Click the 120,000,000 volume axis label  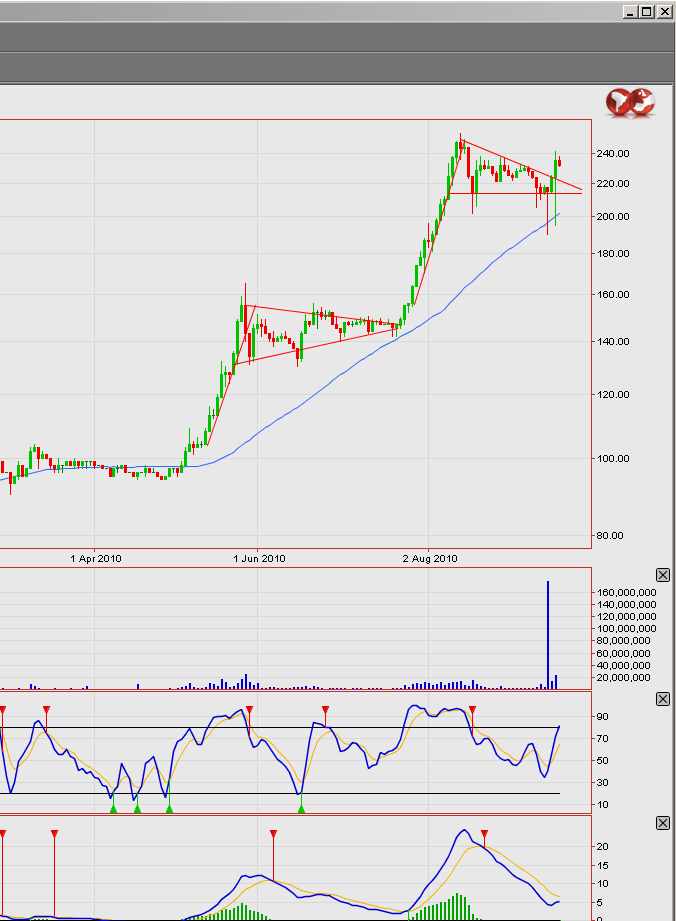626,616
